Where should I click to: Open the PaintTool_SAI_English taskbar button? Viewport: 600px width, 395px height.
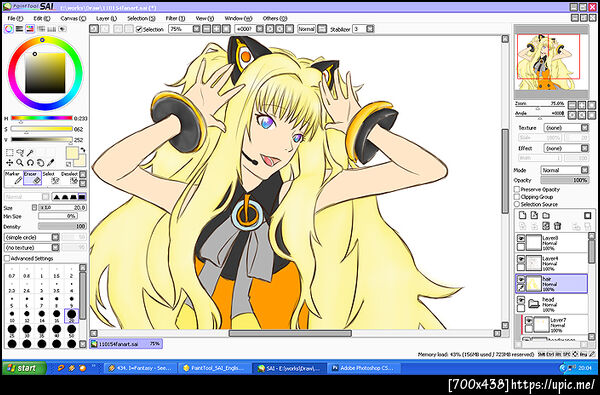pyautogui.click(x=214, y=368)
